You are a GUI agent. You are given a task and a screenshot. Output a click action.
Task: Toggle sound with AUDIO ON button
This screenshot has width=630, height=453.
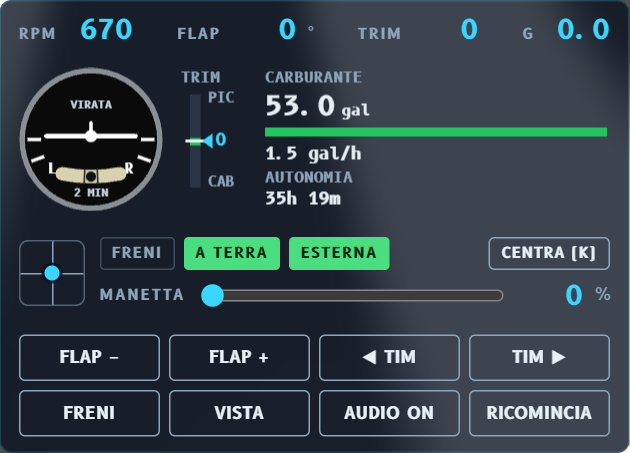[389, 413]
